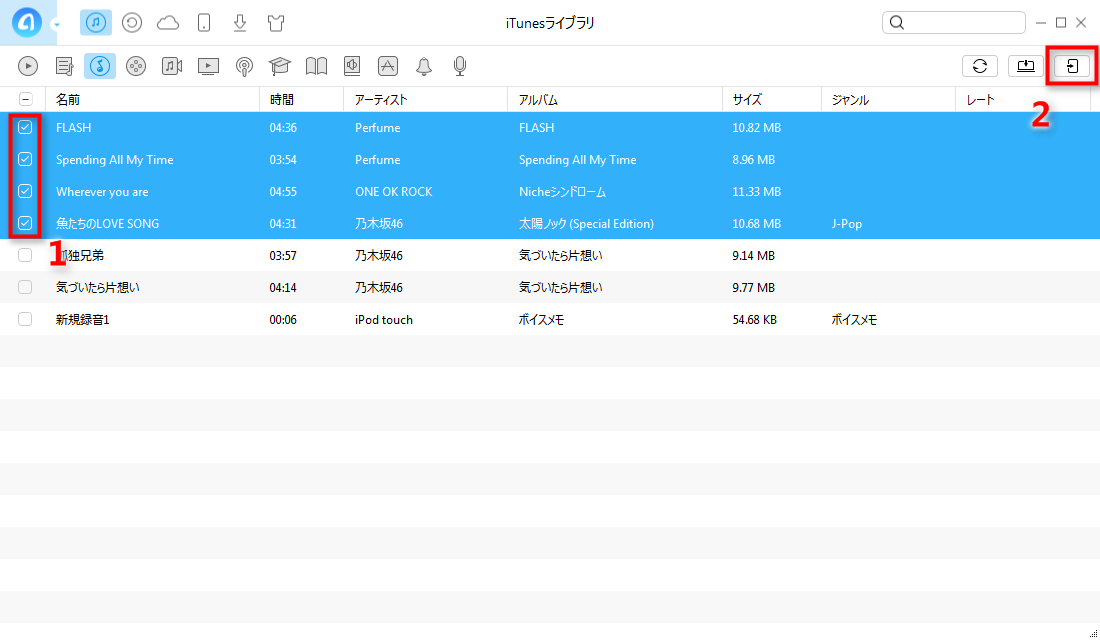Open the playlists category icon

pyautogui.click(x=65, y=66)
